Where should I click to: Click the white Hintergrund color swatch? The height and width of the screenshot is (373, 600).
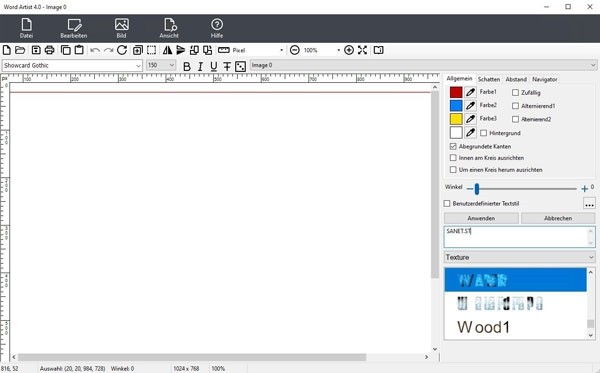(x=456, y=133)
